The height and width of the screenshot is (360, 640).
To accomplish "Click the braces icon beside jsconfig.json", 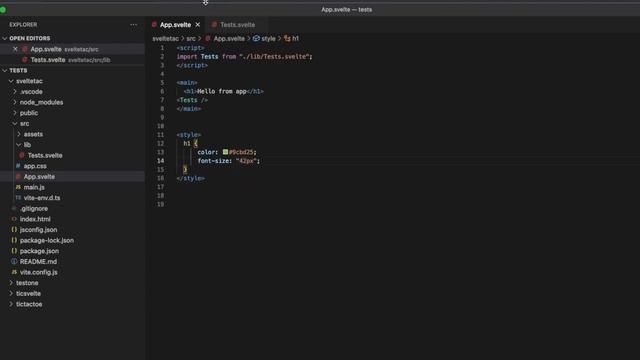I will pyautogui.click(x=14, y=229).
